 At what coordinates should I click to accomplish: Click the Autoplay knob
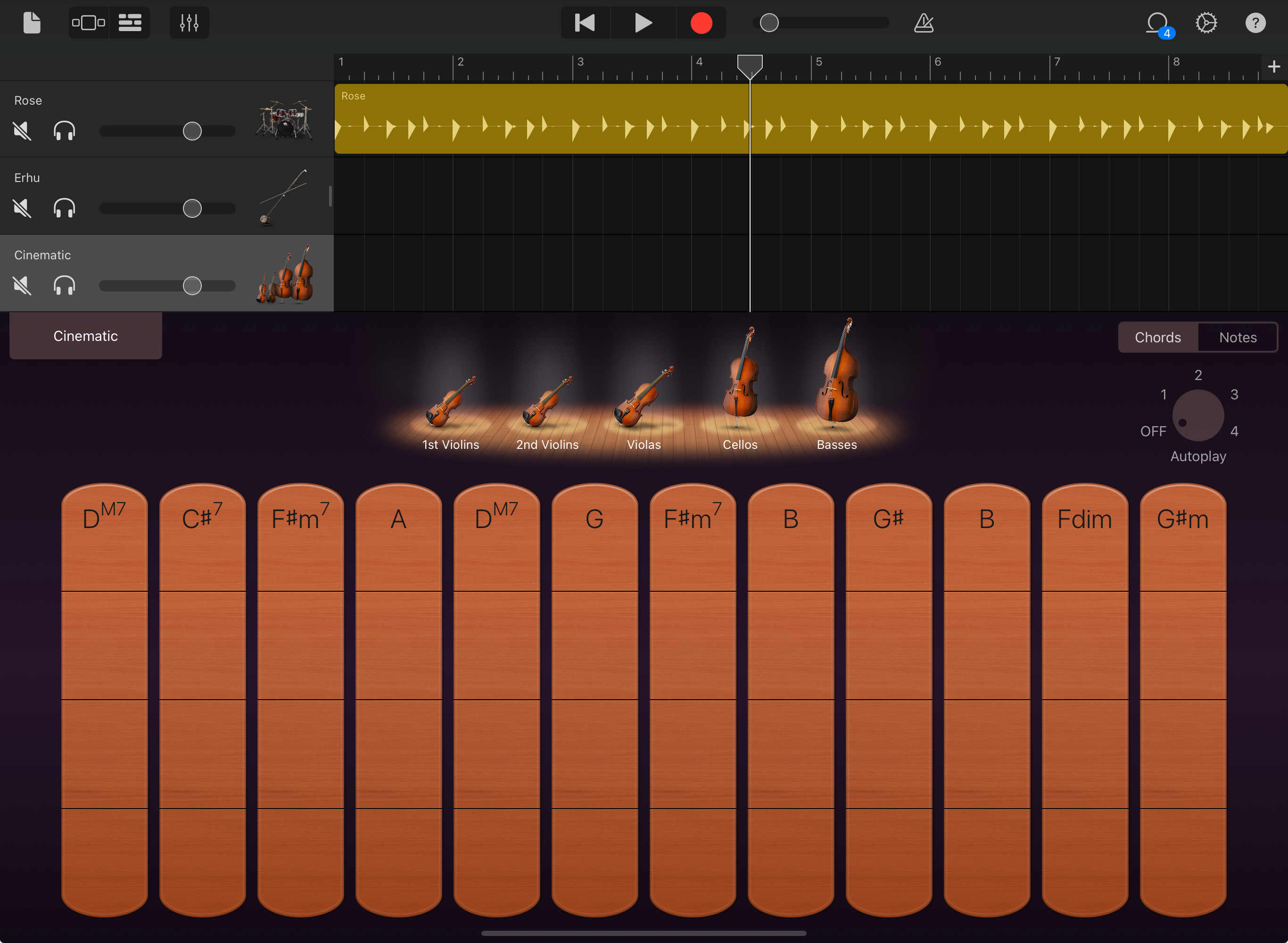pyautogui.click(x=1197, y=415)
